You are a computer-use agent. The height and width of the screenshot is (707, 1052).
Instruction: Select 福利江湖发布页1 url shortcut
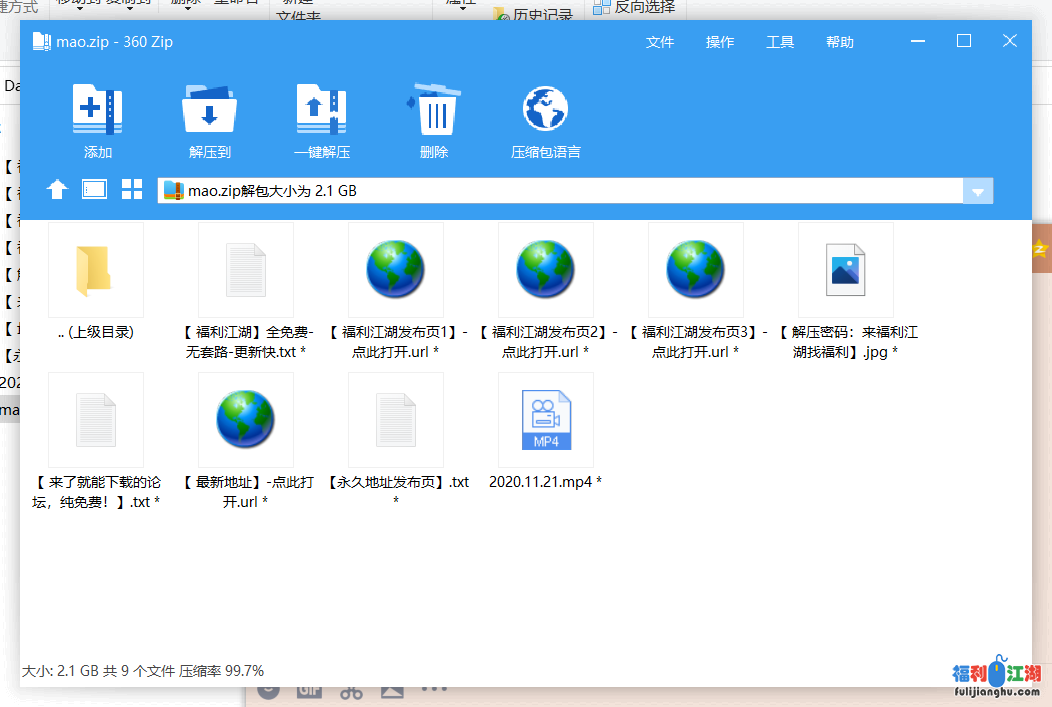coord(395,270)
